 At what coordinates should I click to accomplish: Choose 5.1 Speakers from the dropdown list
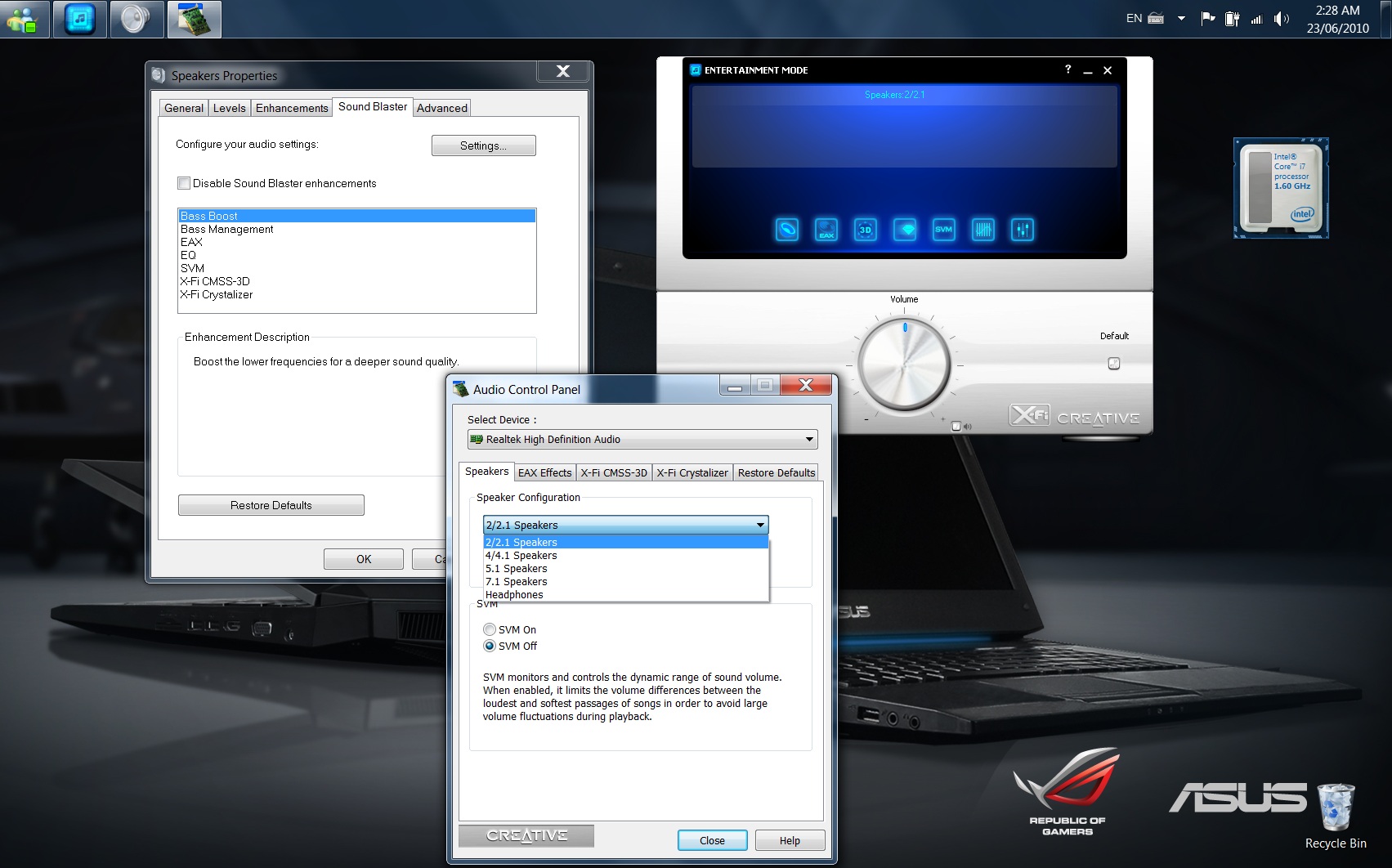[x=626, y=568]
